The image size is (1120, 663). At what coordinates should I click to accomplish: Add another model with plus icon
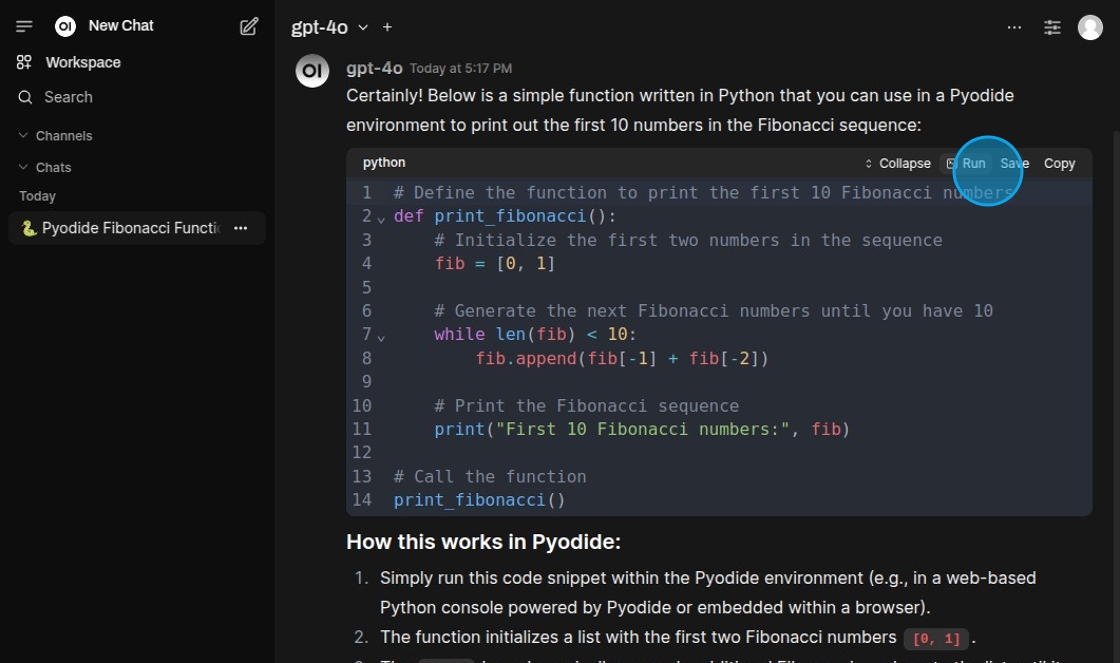(388, 28)
